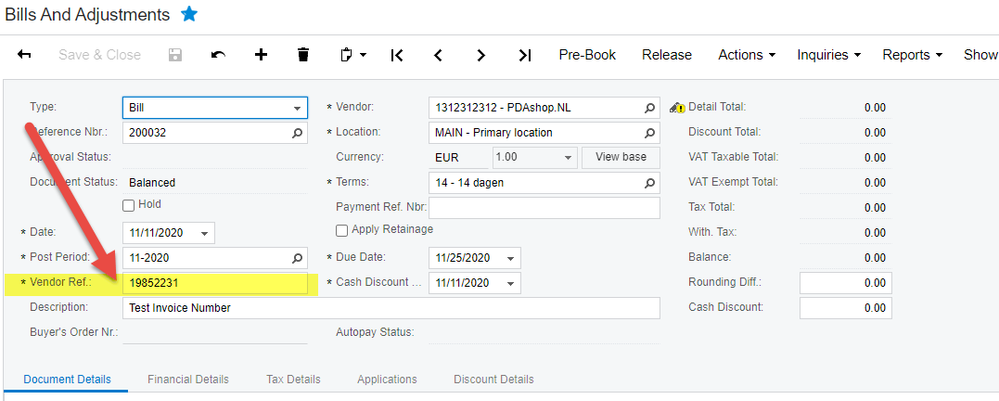This screenshot has height=401, width=999.
Task: Click the favorite star icon
Action: click(189, 14)
